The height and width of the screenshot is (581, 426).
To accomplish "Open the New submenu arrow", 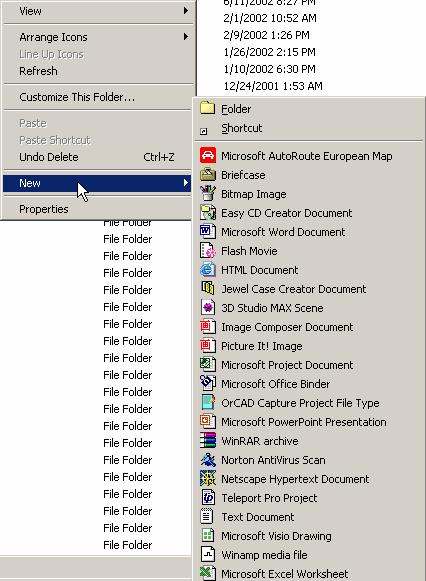I will (186, 183).
